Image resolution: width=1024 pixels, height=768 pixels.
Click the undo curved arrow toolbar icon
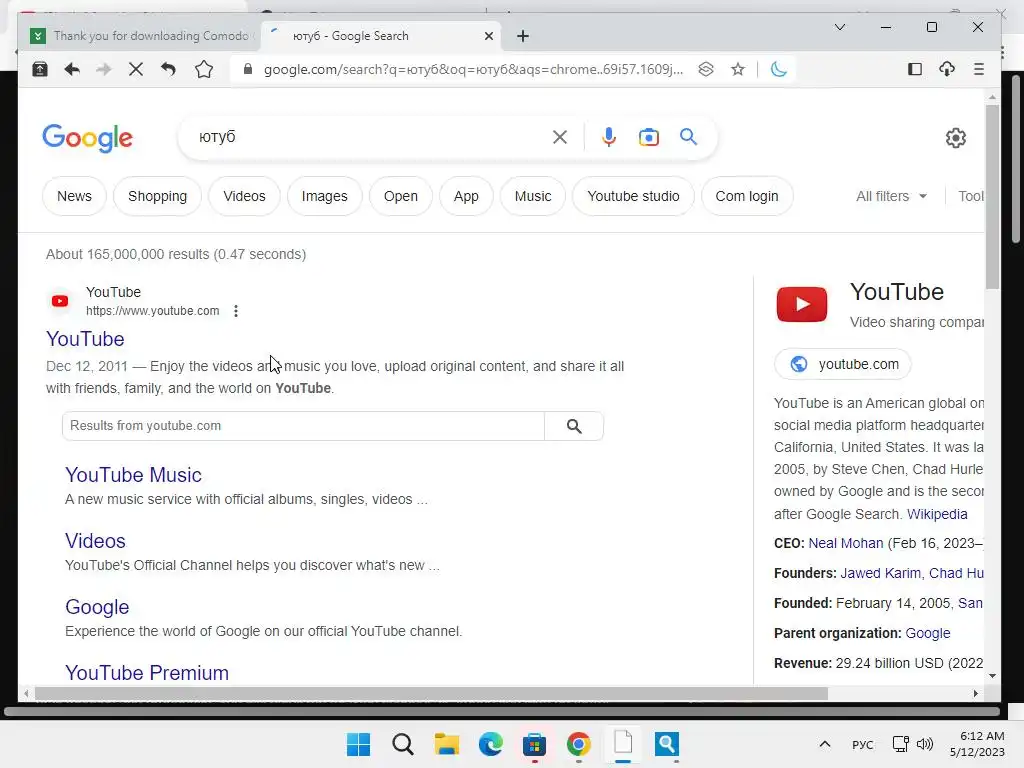click(168, 69)
